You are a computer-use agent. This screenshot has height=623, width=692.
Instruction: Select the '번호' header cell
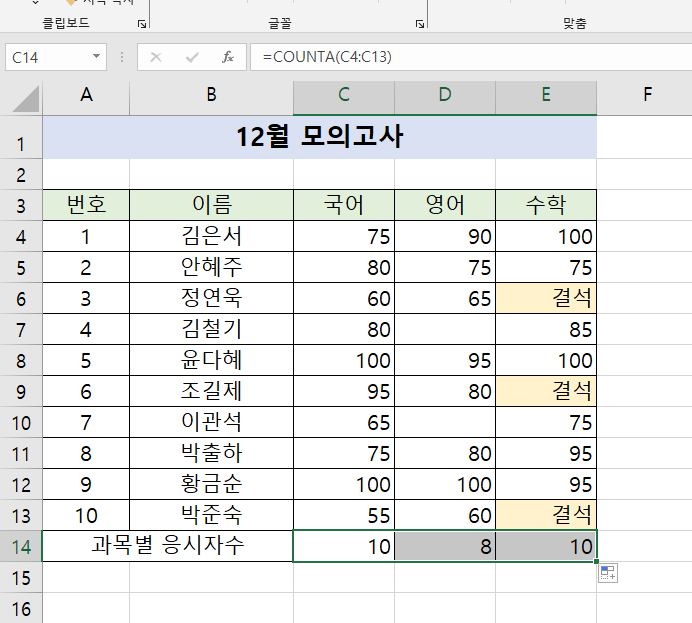pos(86,205)
